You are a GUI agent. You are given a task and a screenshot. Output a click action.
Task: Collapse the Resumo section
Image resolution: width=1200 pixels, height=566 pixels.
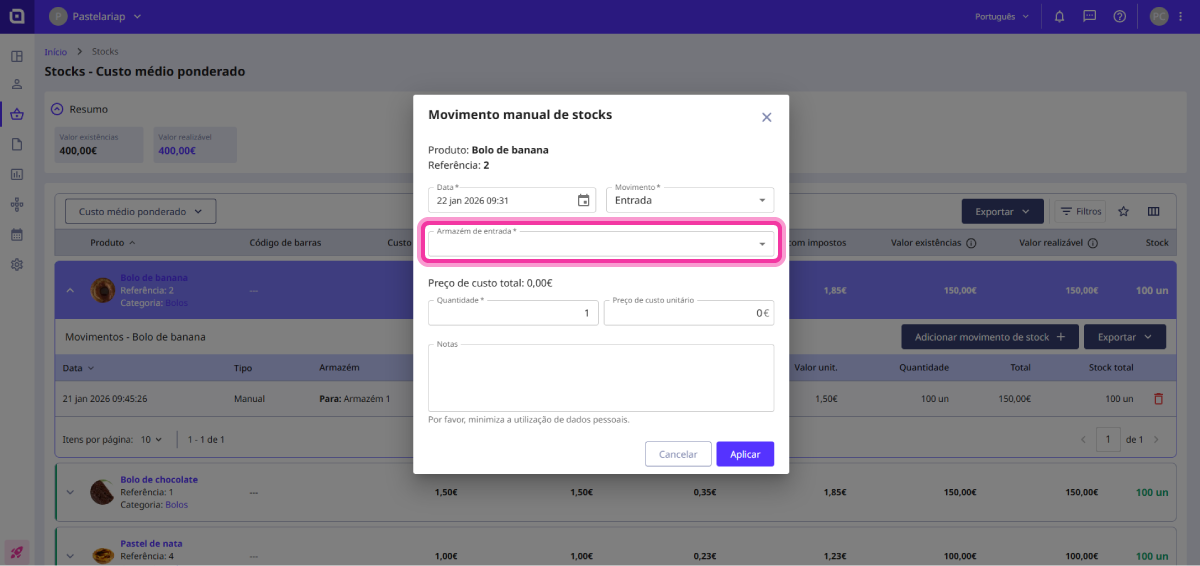[57, 109]
